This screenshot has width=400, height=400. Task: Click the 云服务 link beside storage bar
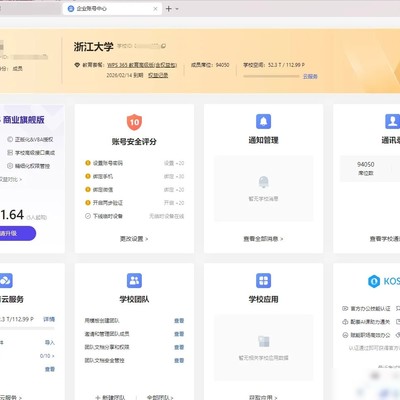coord(310,76)
